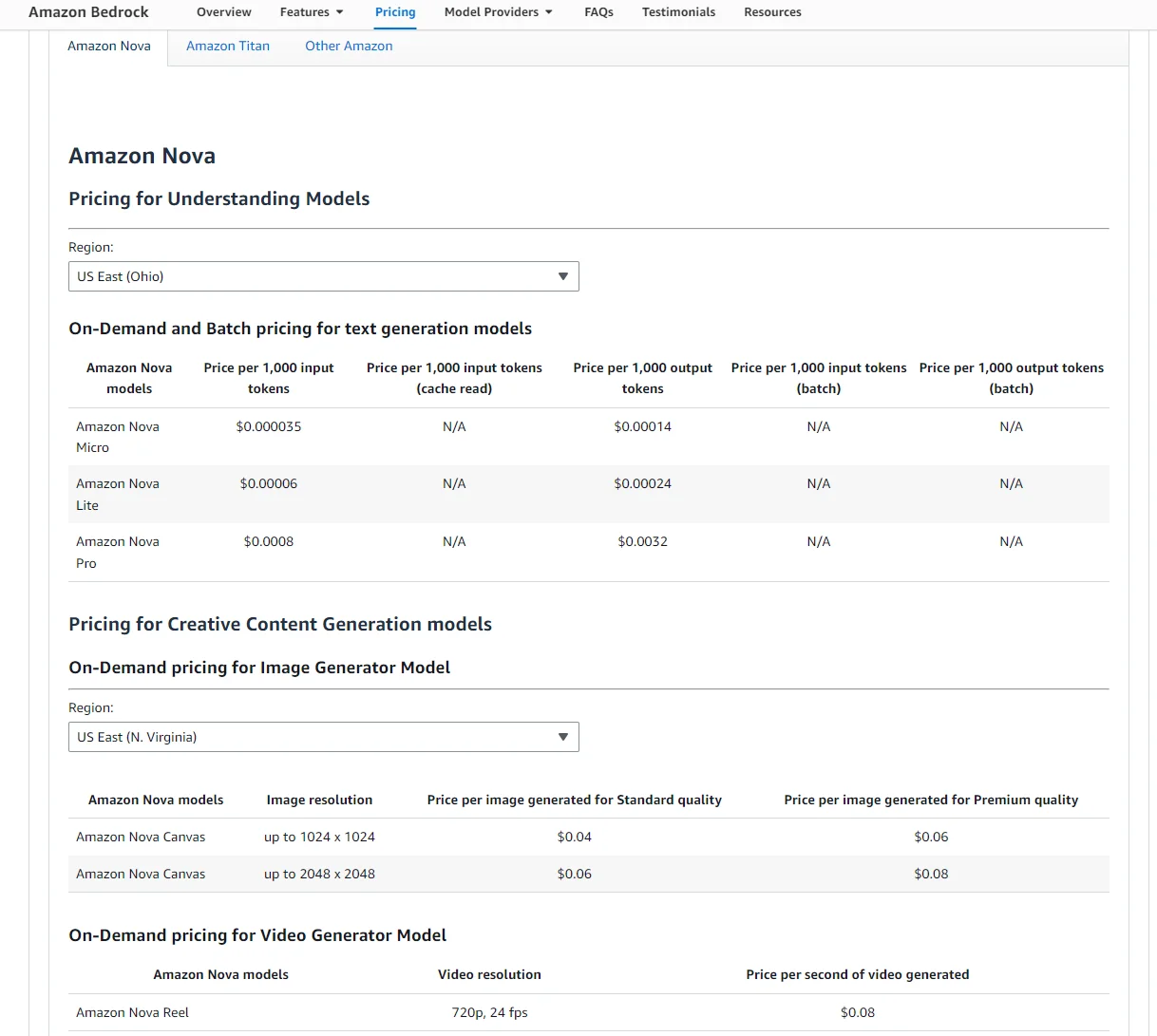Open the Resources nav item
1157x1036 pixels.
pyautogui.click(x=772, y=12)
